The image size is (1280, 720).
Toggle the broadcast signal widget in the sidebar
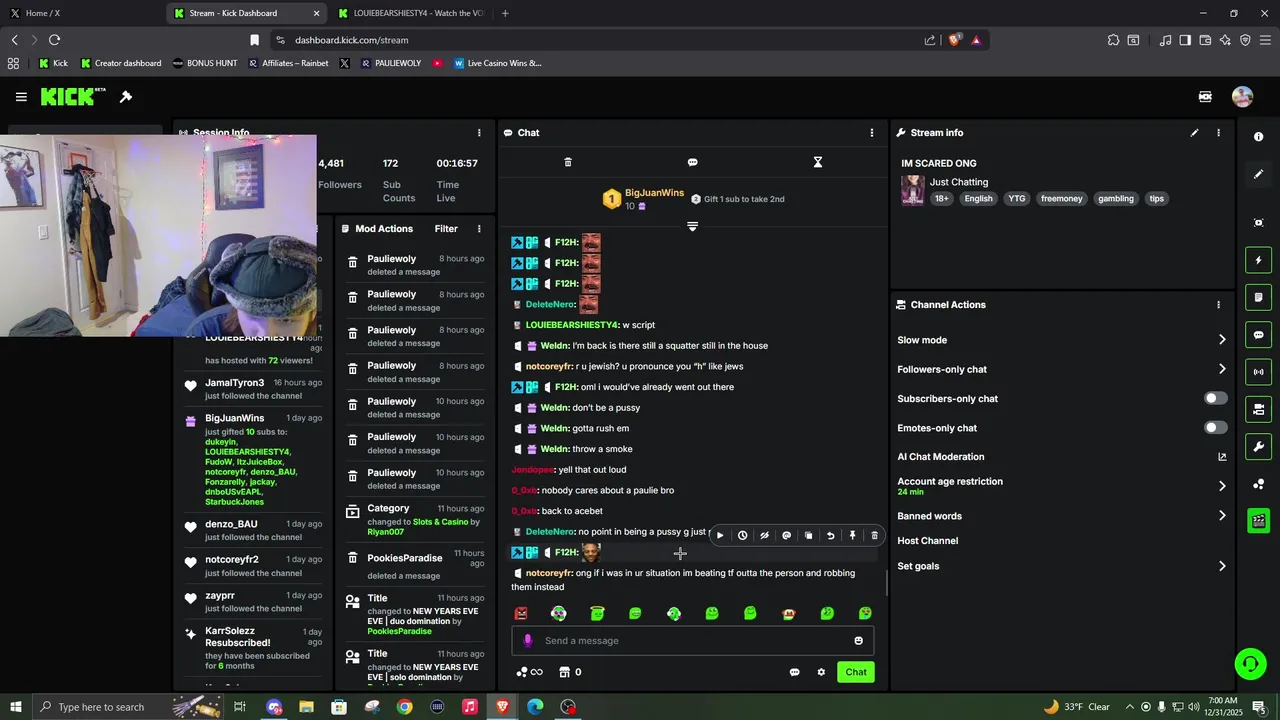tap(1258, 372)
